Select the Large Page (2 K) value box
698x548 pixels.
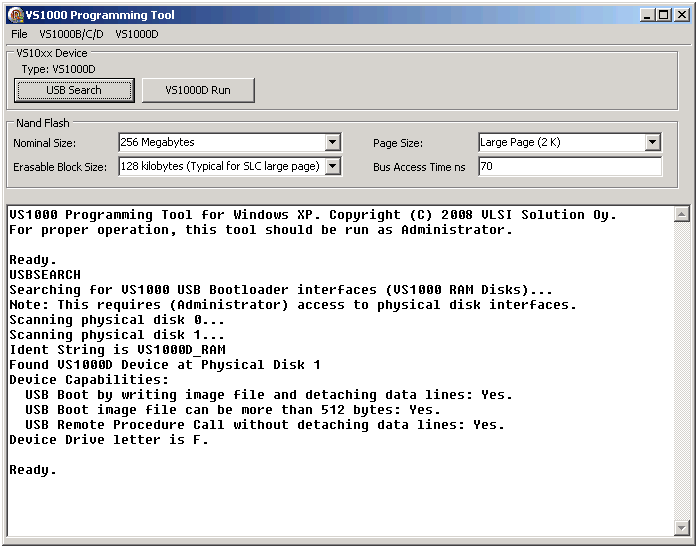[560, 143]
